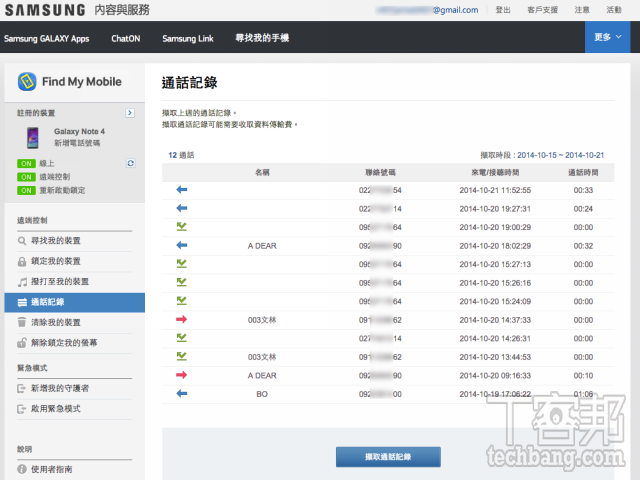Click the padlock icon for 鎖定我的裝置
640x480 pixels.
point(22,262)
